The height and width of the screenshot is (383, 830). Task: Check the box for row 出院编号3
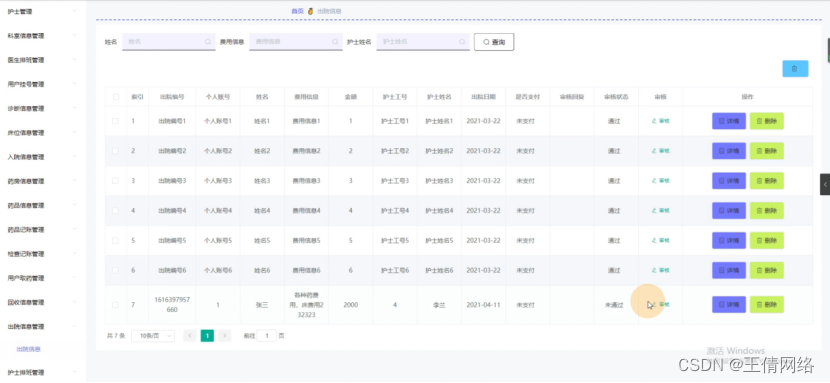pos(115,181)
